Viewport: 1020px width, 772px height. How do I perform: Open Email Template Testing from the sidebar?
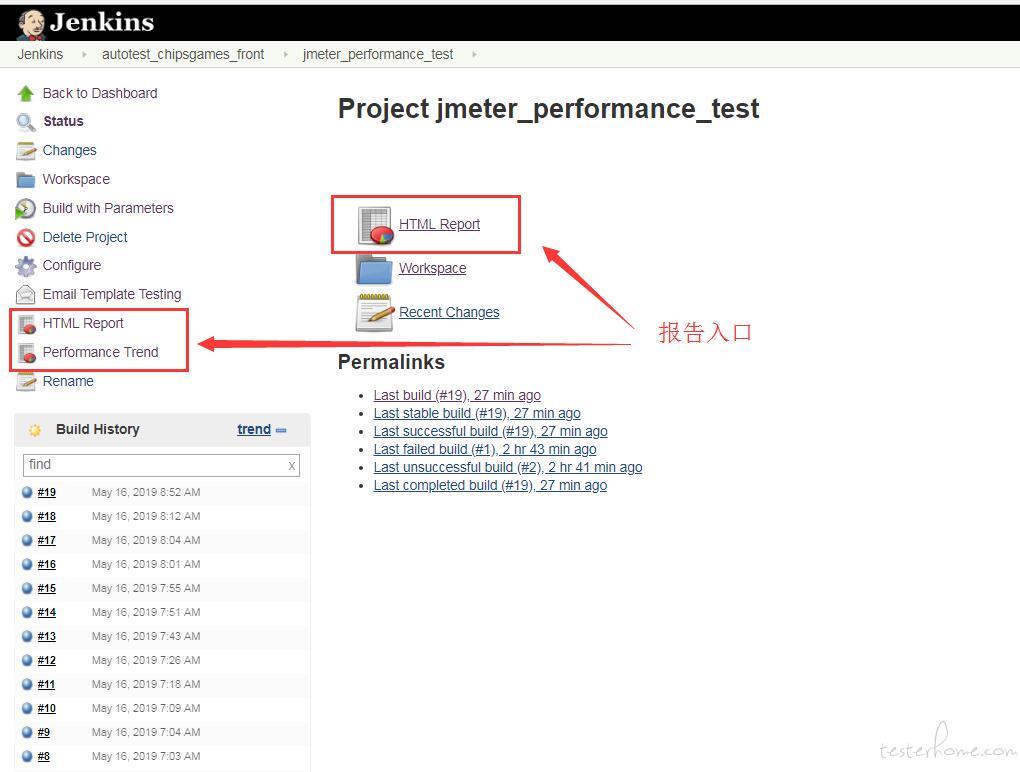click(x=112, y=295)
